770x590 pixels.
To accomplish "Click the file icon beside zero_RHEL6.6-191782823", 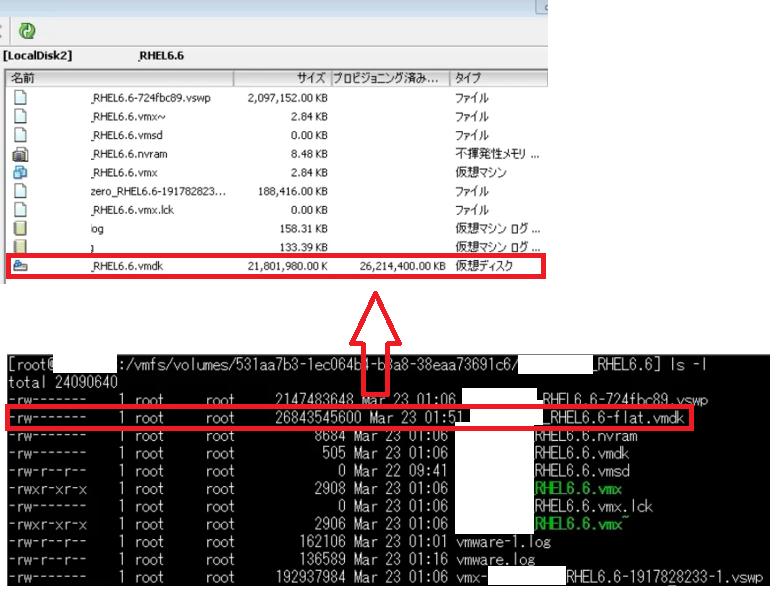I will 20,191.
